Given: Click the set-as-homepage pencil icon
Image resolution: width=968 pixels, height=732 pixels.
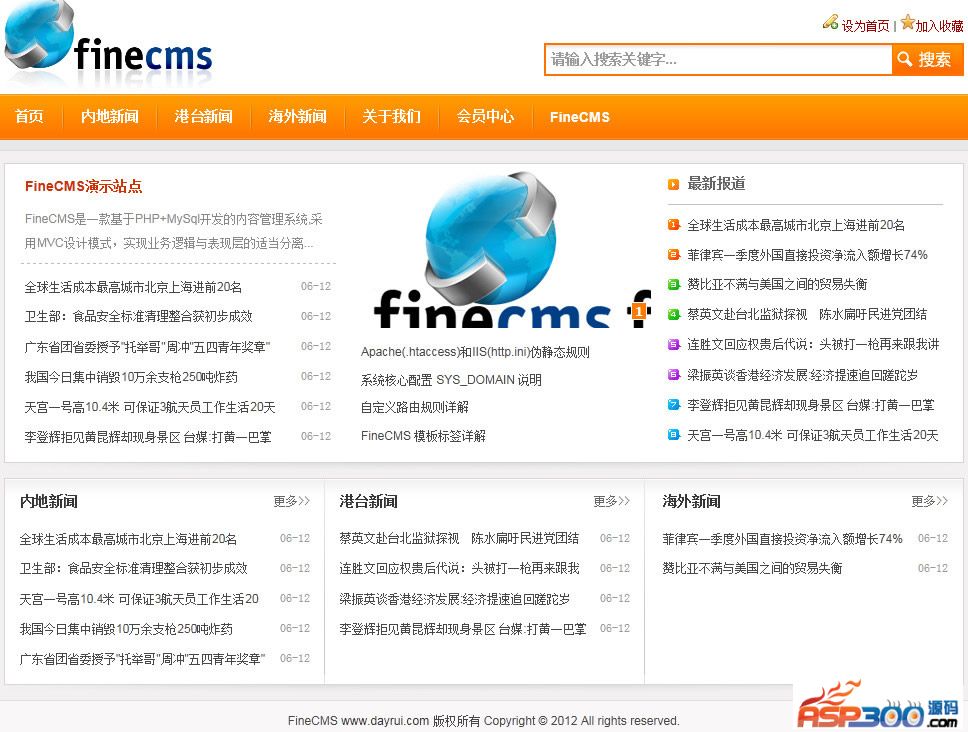Looking at the screenshot, I should (830, 23).
